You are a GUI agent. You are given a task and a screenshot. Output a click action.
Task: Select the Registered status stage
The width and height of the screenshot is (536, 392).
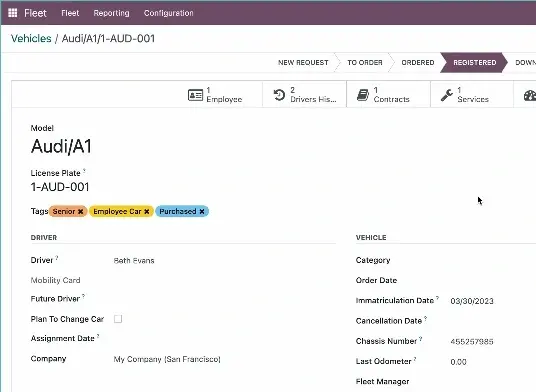(x=474, y=63)
